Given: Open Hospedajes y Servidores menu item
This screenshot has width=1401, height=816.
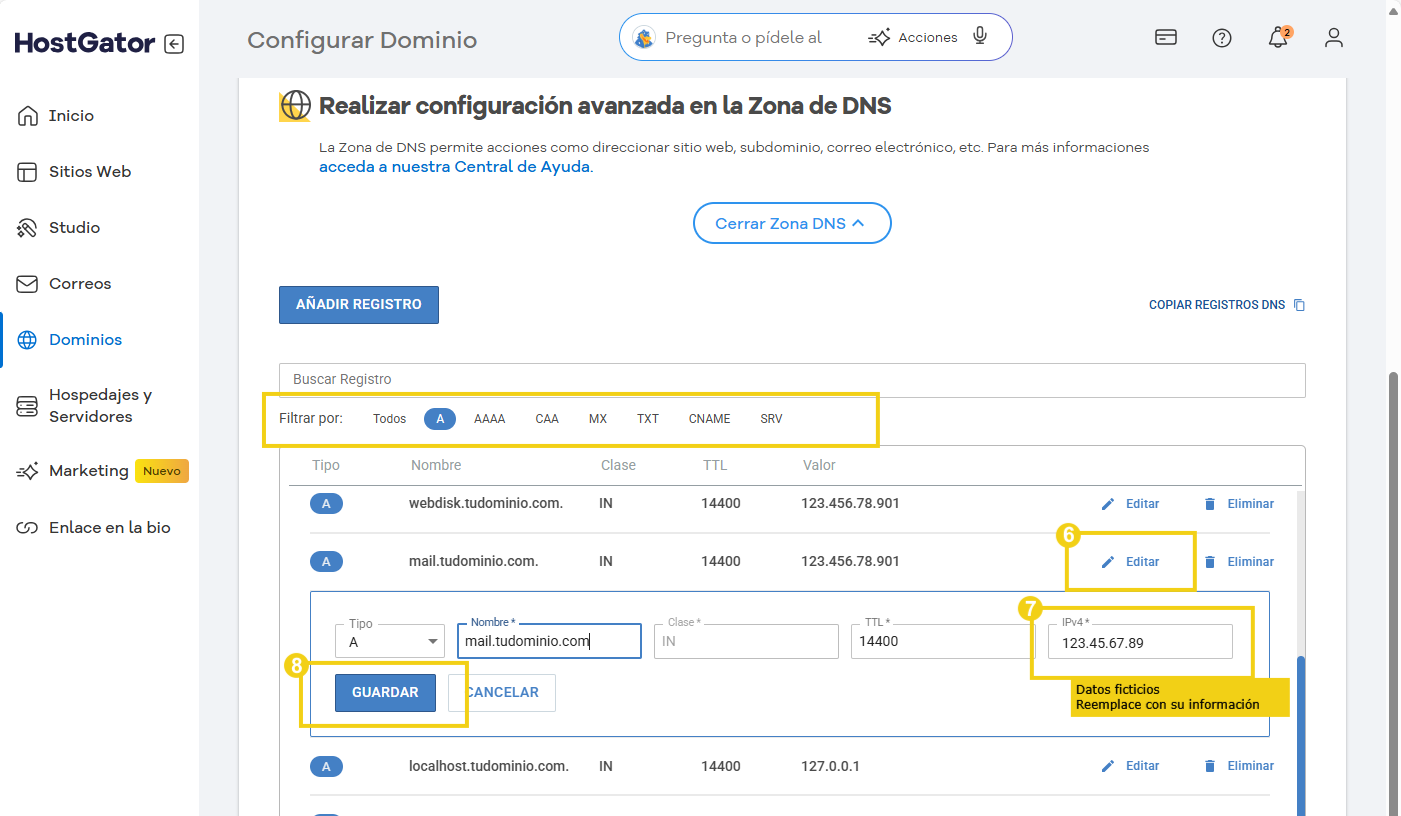Looking at the screenshot, I should click(x=100, y=406).
